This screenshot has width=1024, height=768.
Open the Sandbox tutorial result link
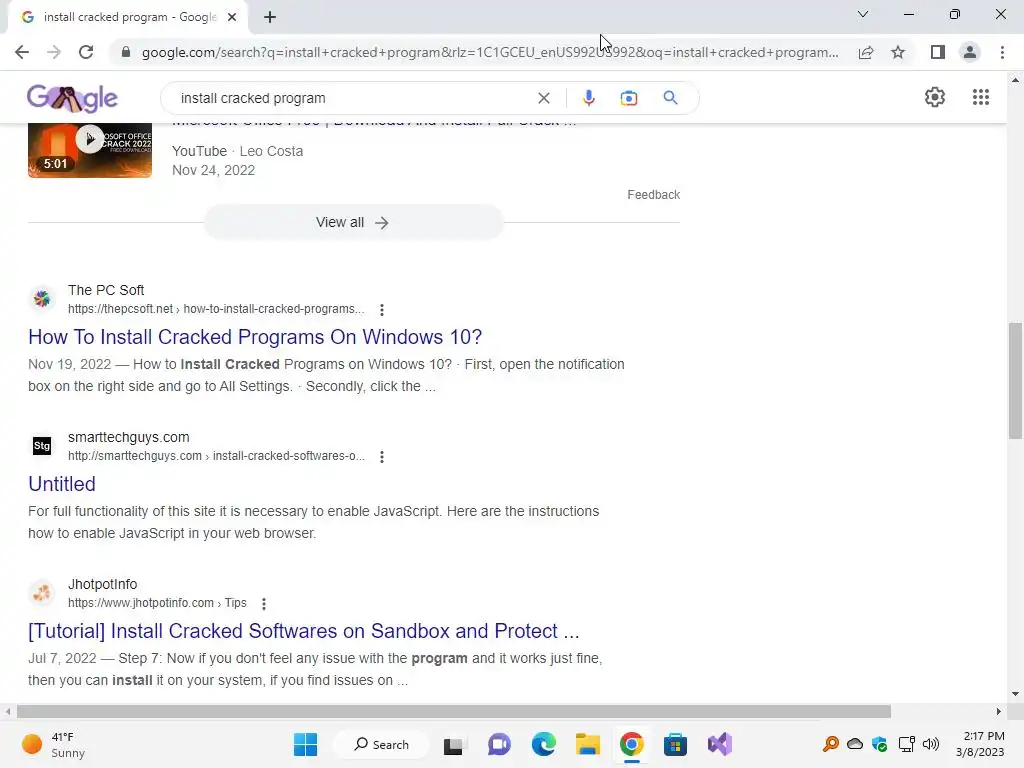coord(304,631)
